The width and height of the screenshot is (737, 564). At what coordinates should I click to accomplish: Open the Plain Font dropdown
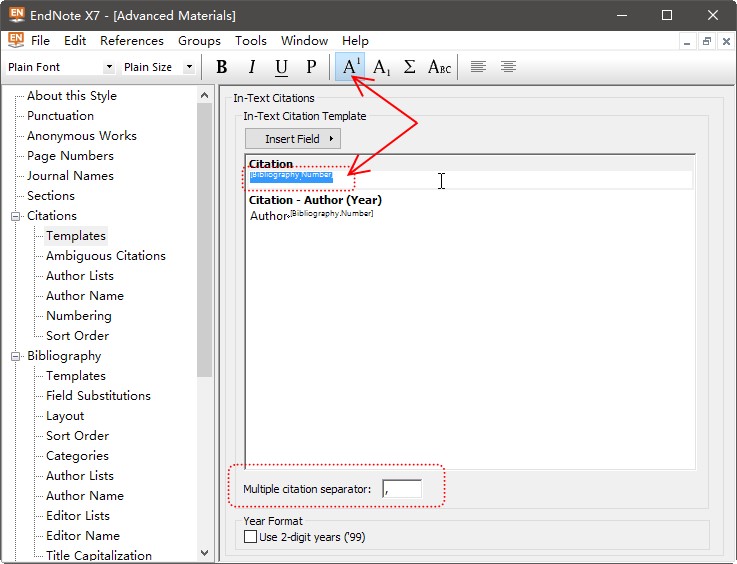[109, 67]
